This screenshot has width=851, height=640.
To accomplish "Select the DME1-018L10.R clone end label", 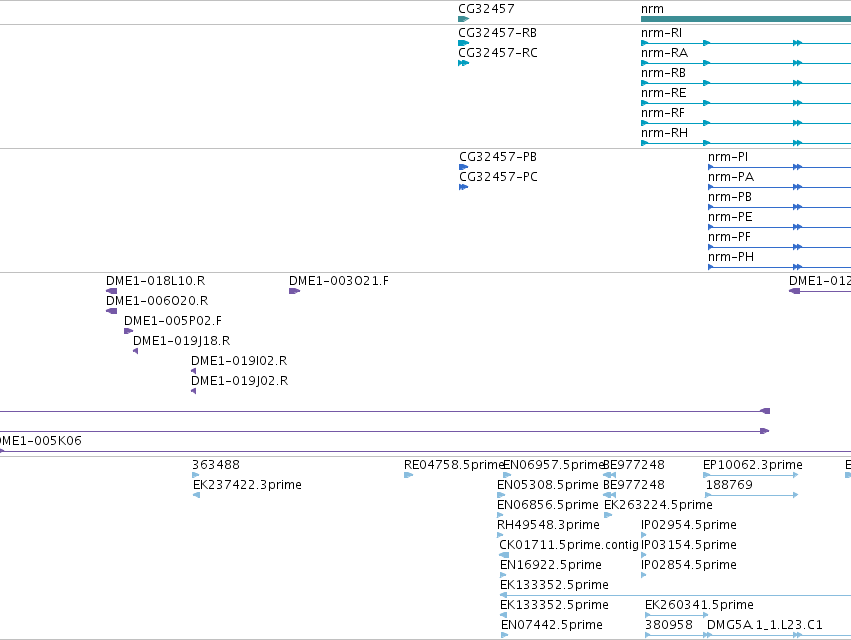I will coord(155,281).
